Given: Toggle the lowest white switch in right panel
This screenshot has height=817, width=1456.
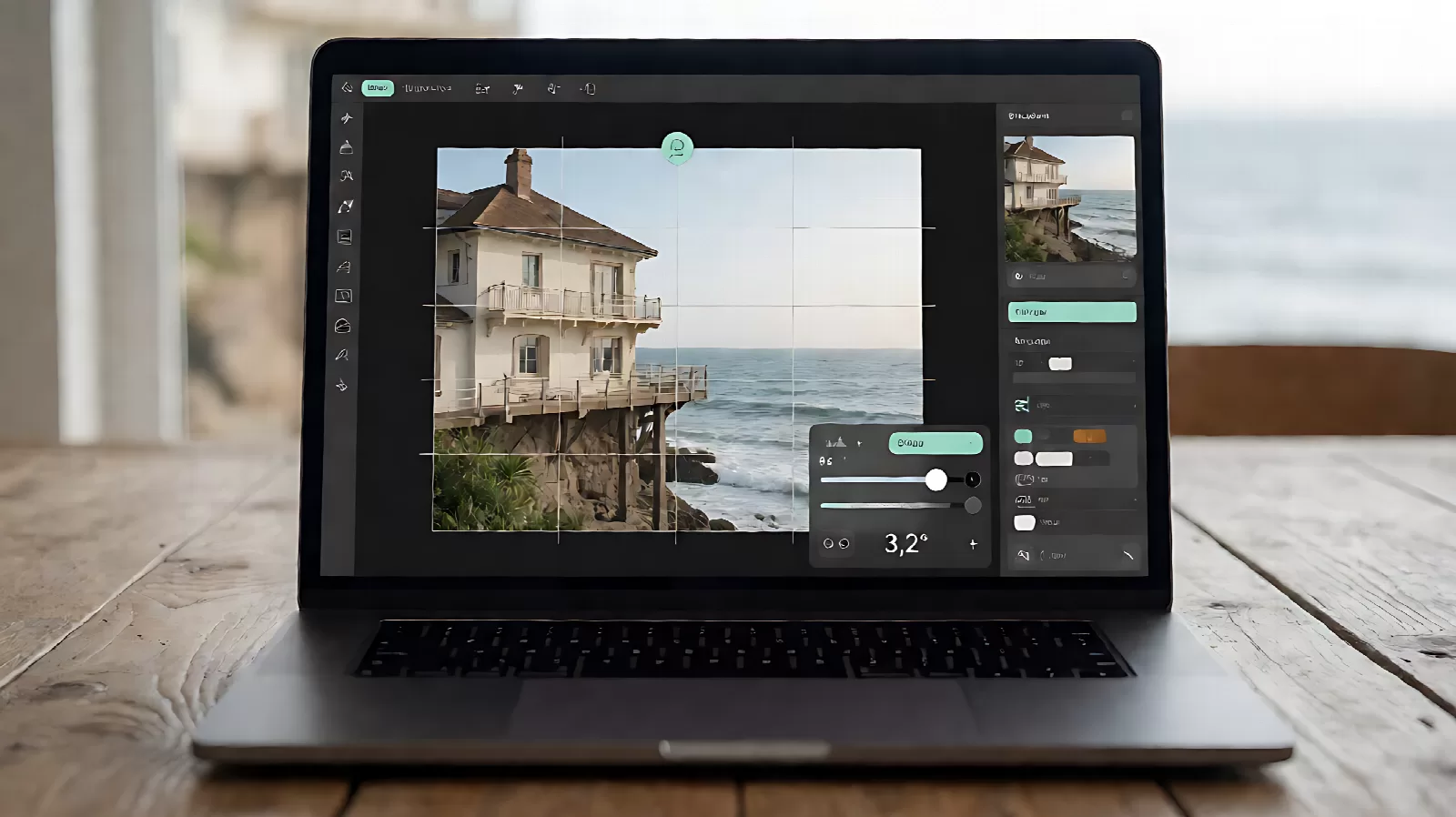Looking at the screenshot, I should [1025, 522].
